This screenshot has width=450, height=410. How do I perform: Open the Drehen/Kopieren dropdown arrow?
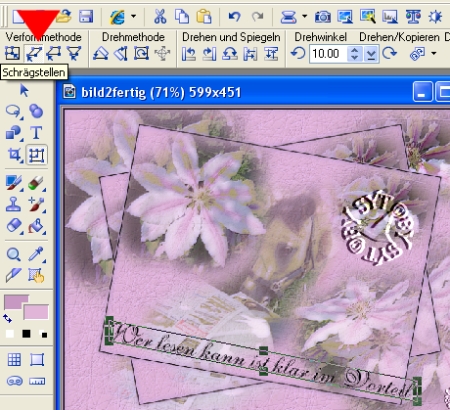434,53
